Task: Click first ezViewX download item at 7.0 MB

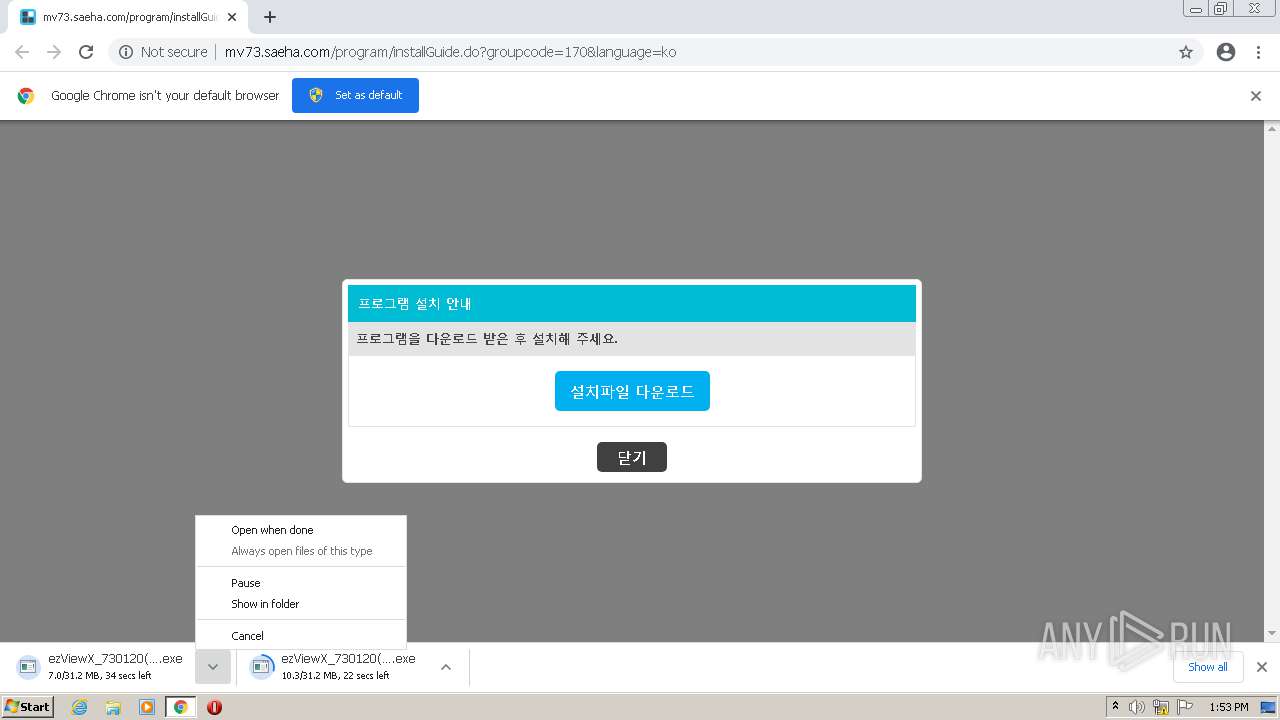Action: pos(100,667)
